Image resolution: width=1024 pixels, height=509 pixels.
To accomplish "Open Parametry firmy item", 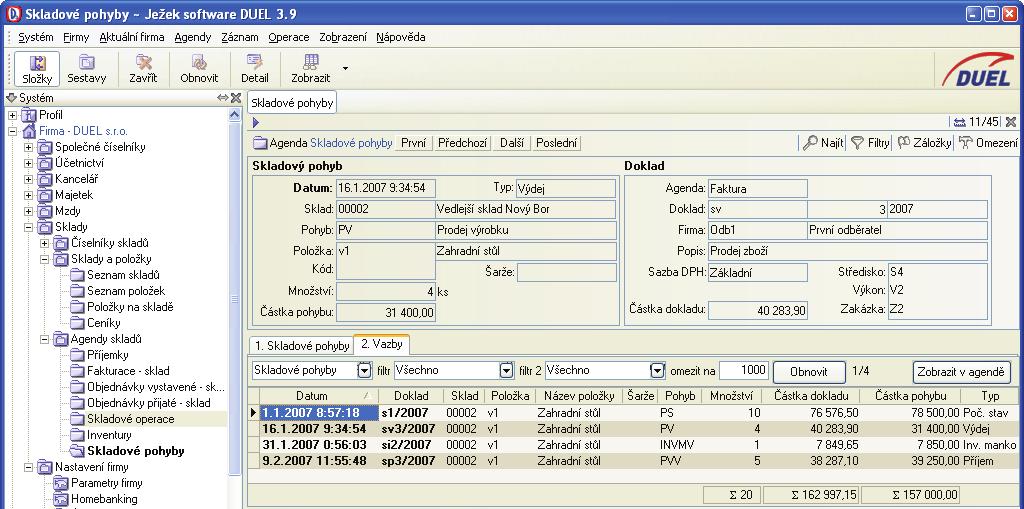I will 106,483.
